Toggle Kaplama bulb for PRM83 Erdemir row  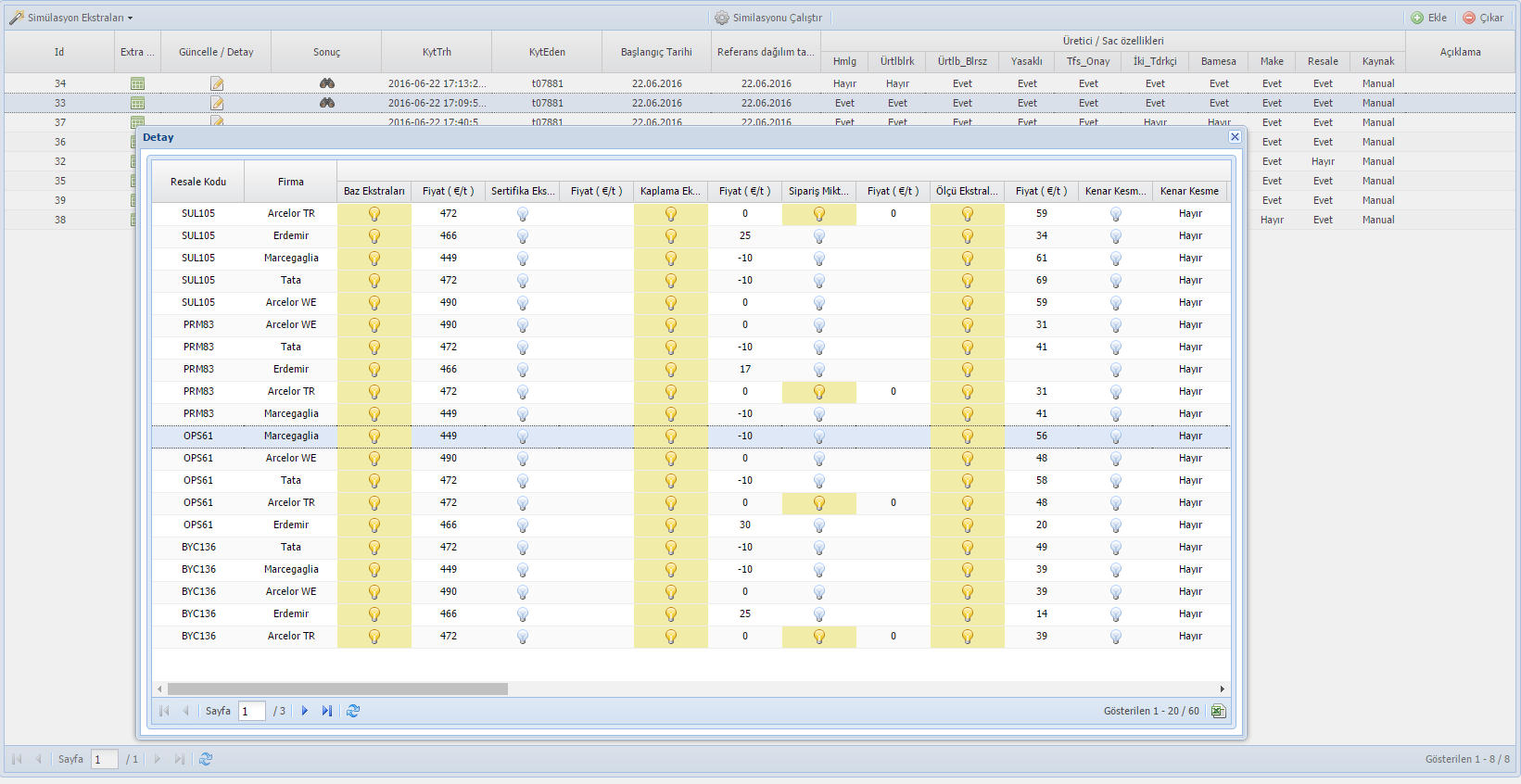click(x=671, y=369)
